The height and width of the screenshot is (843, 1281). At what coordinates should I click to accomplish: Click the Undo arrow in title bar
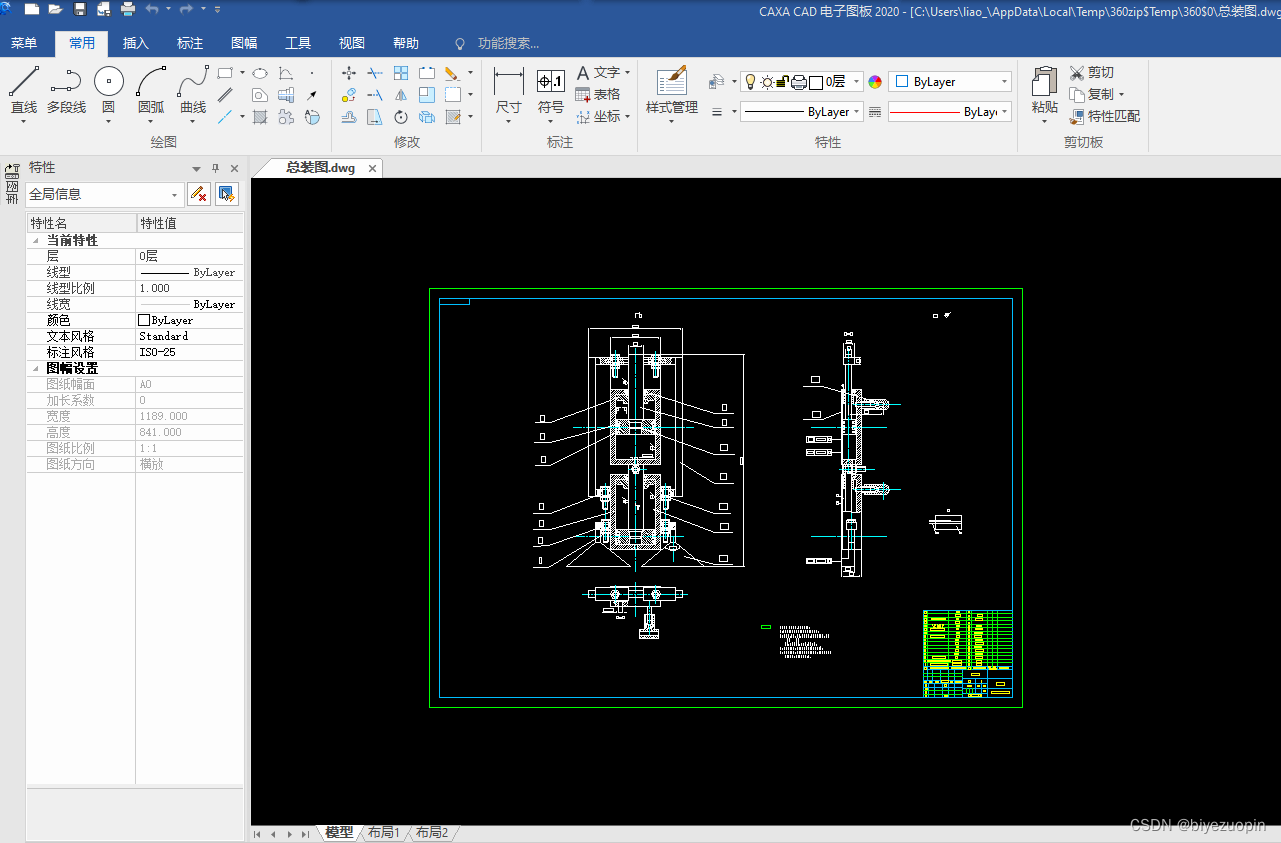coord(152,9)
